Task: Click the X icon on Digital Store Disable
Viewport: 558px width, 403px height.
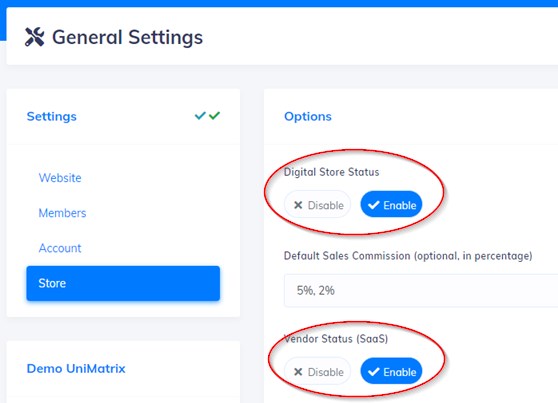Action: (x=298, y=205)
